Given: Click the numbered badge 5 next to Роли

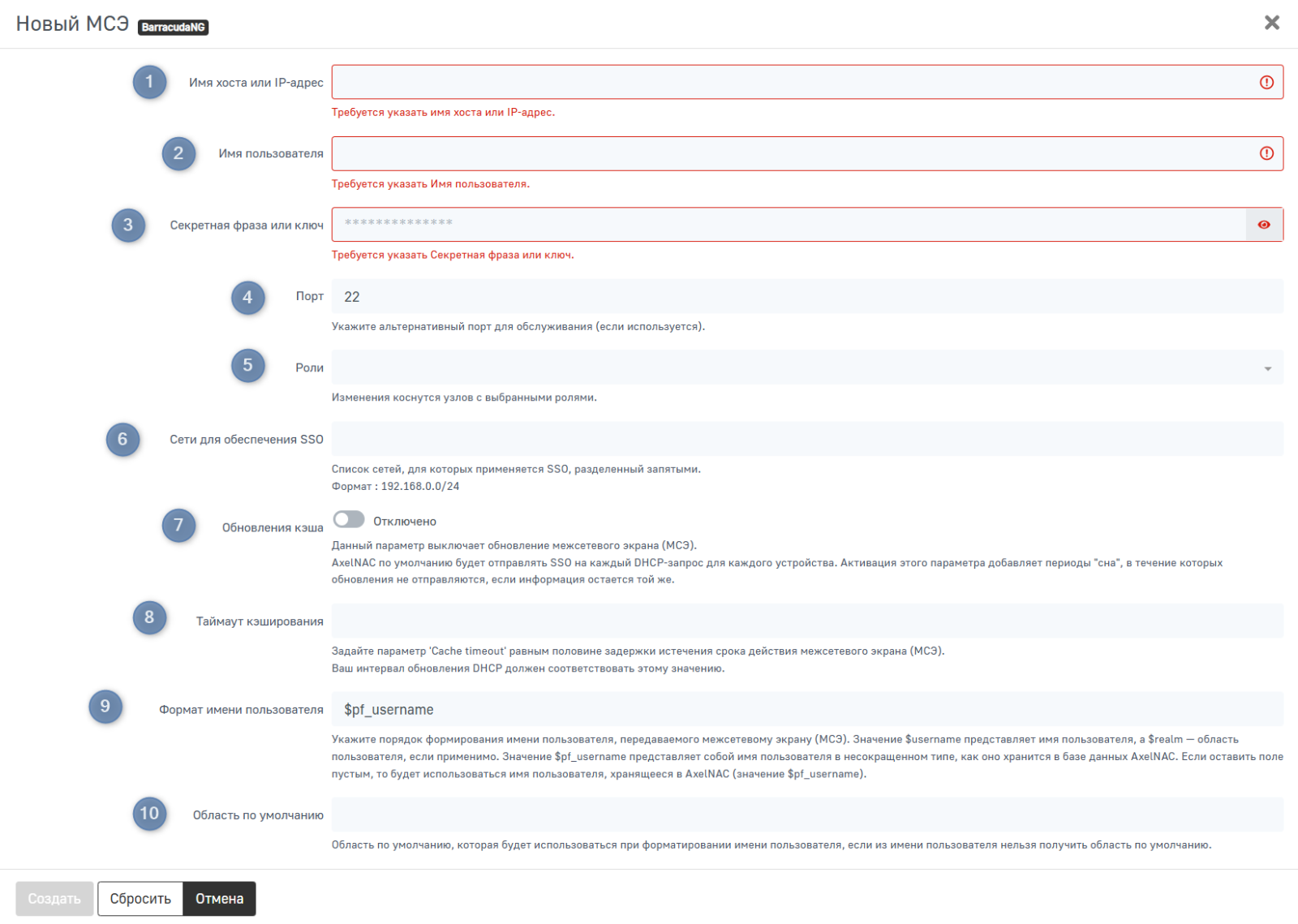Looking at the screenshot, I should click(x=247, y=366).
